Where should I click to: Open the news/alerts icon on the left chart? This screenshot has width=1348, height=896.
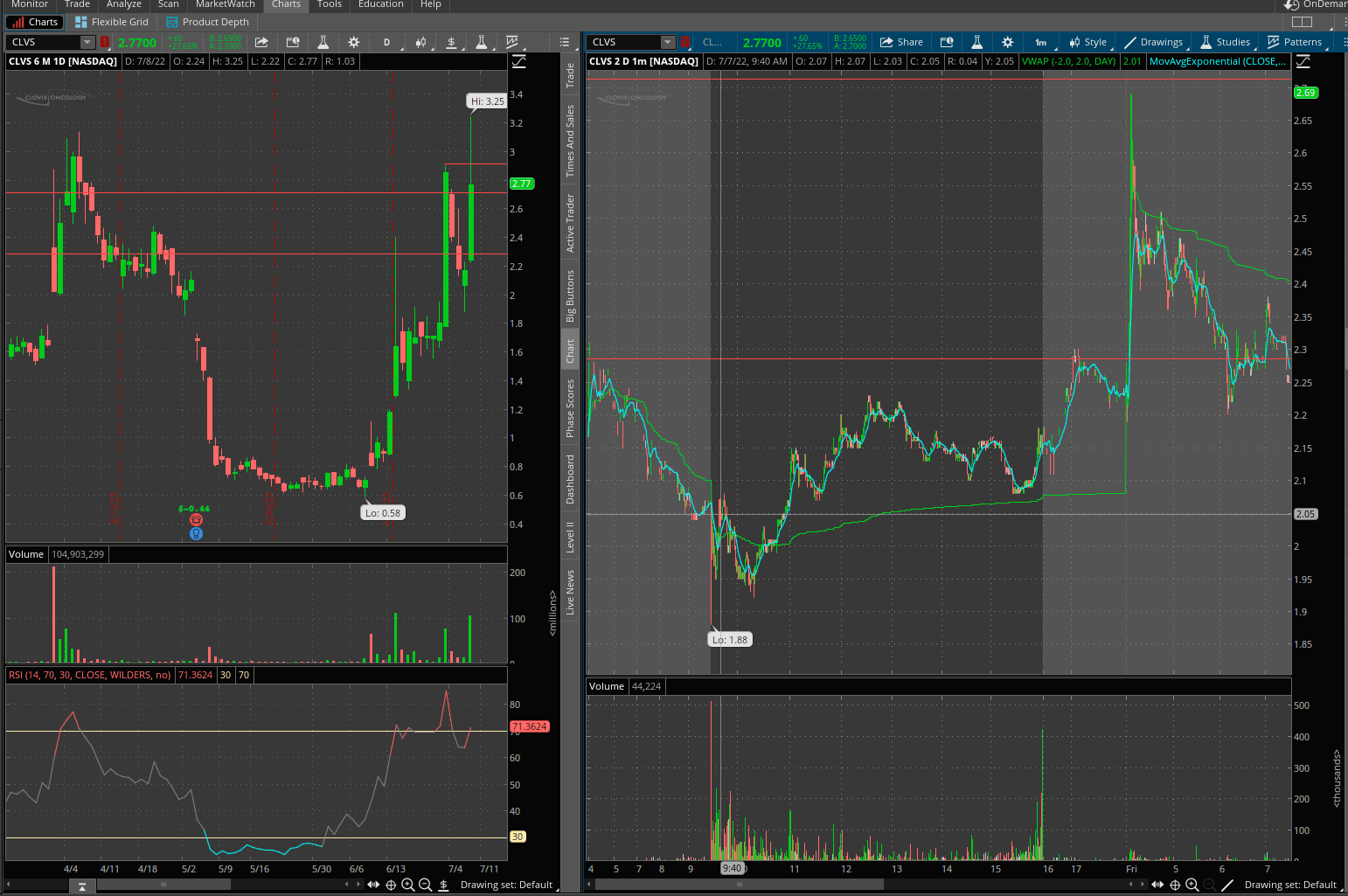coord(293,42)
